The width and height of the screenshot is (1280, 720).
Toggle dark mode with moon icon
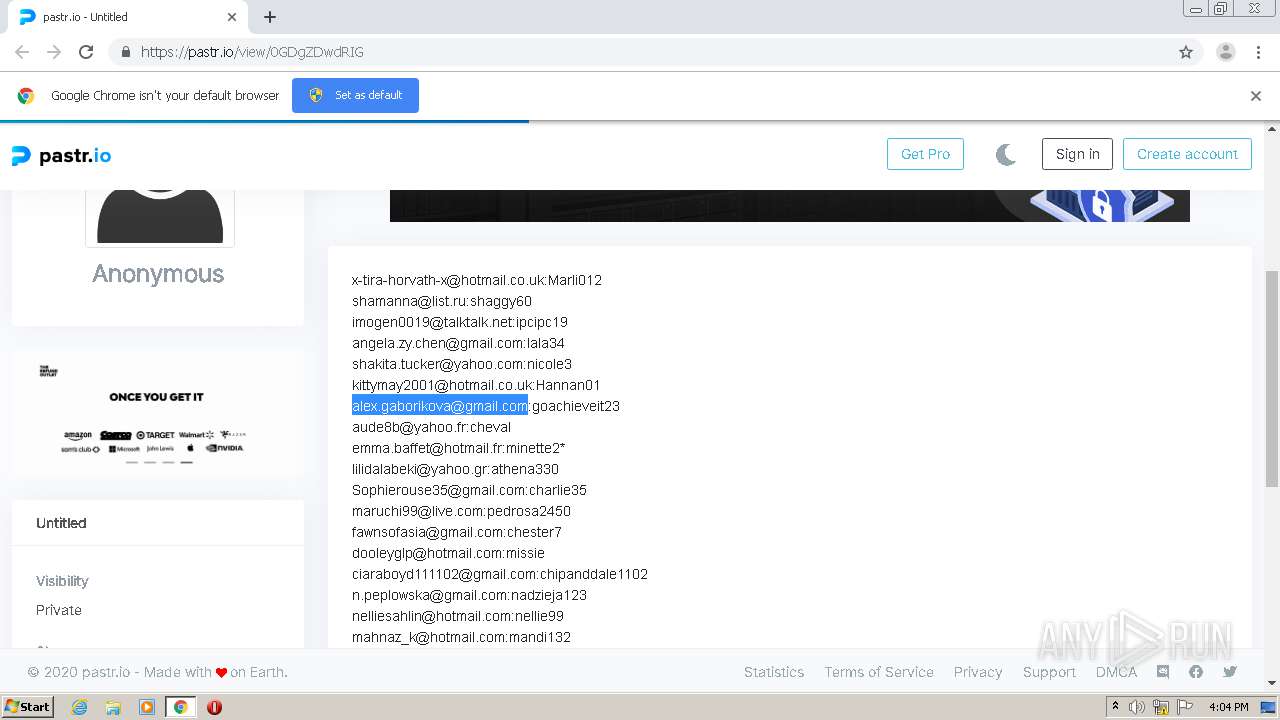[x=1006, y=154]
